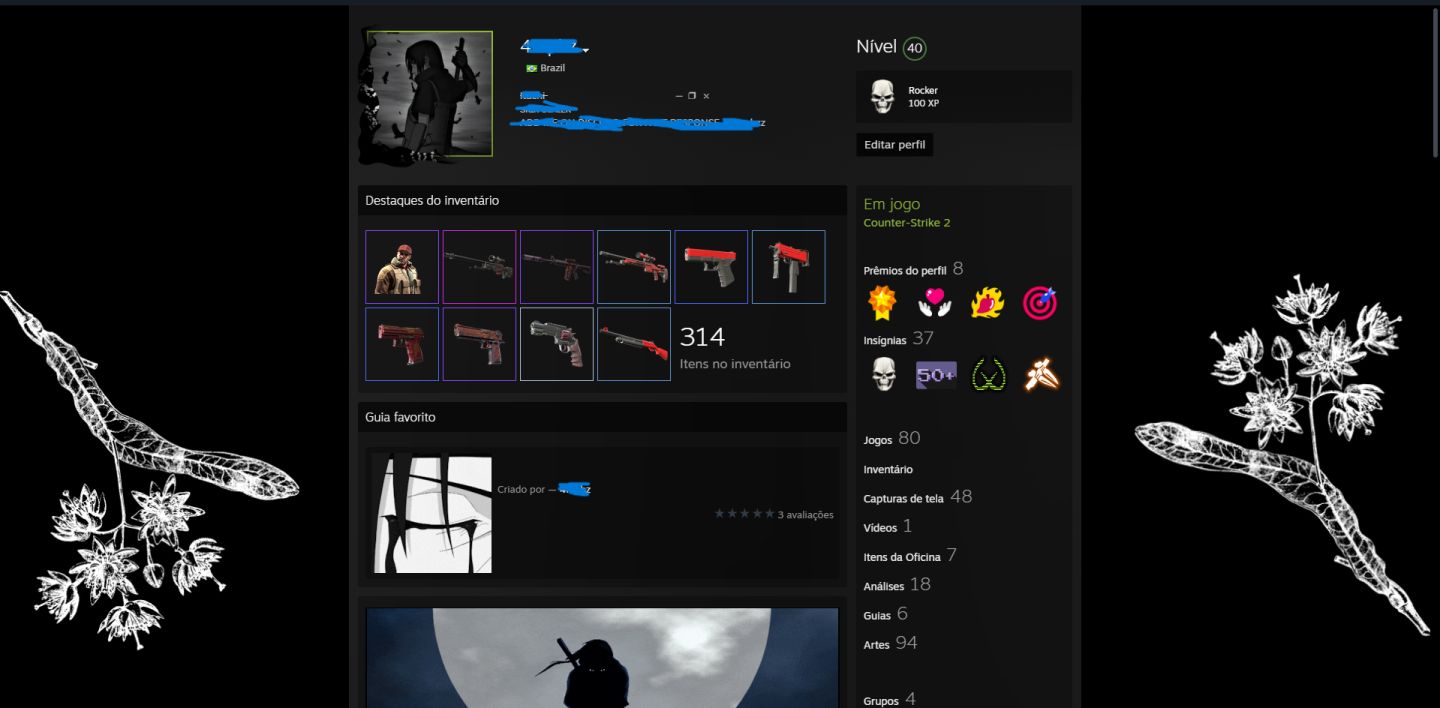View the flaming heart profile award

[987, 303]
